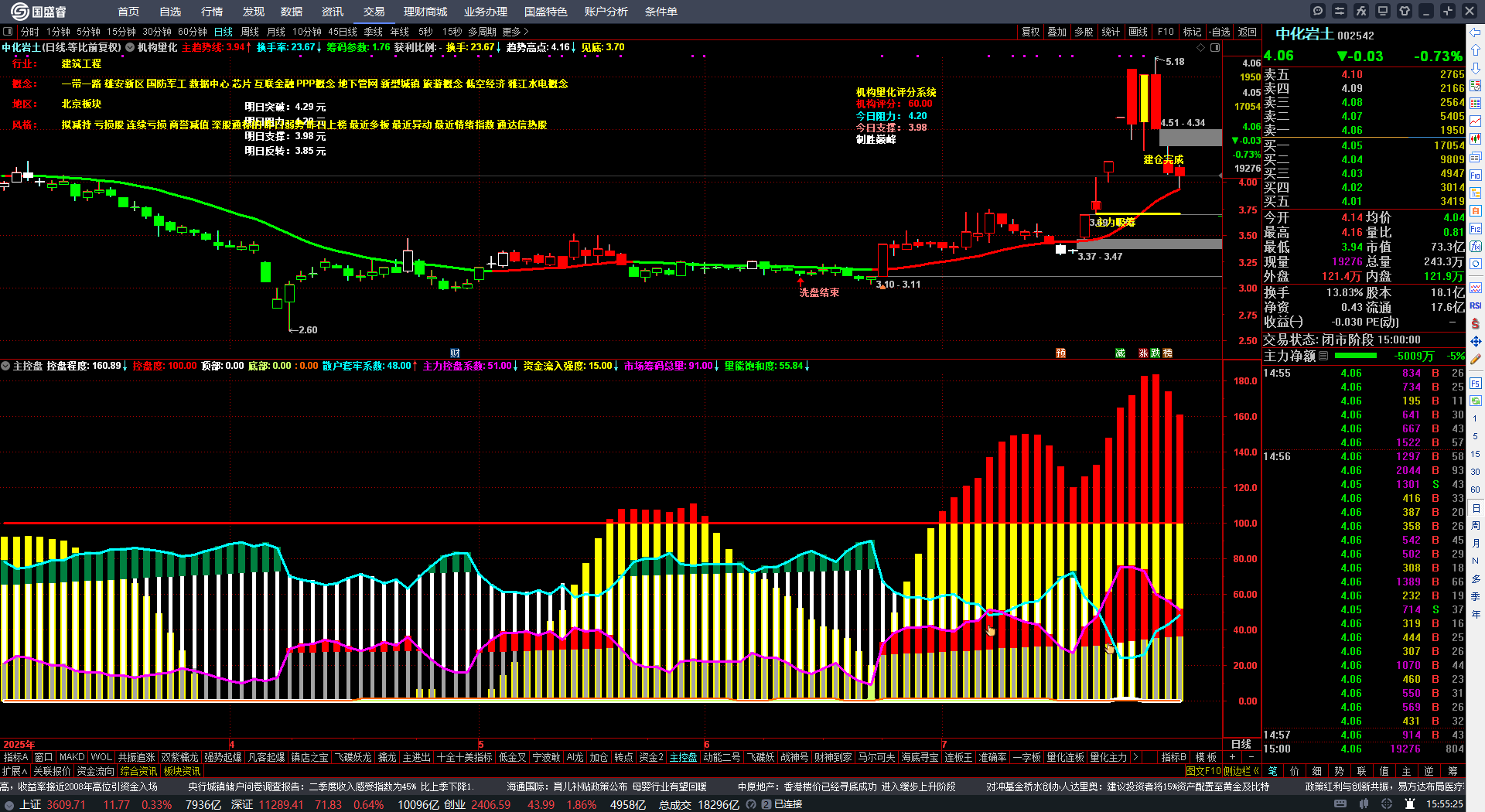Expand the 更多 periods dropdown
Screen dimensions: 1485x812
(515, 32)
